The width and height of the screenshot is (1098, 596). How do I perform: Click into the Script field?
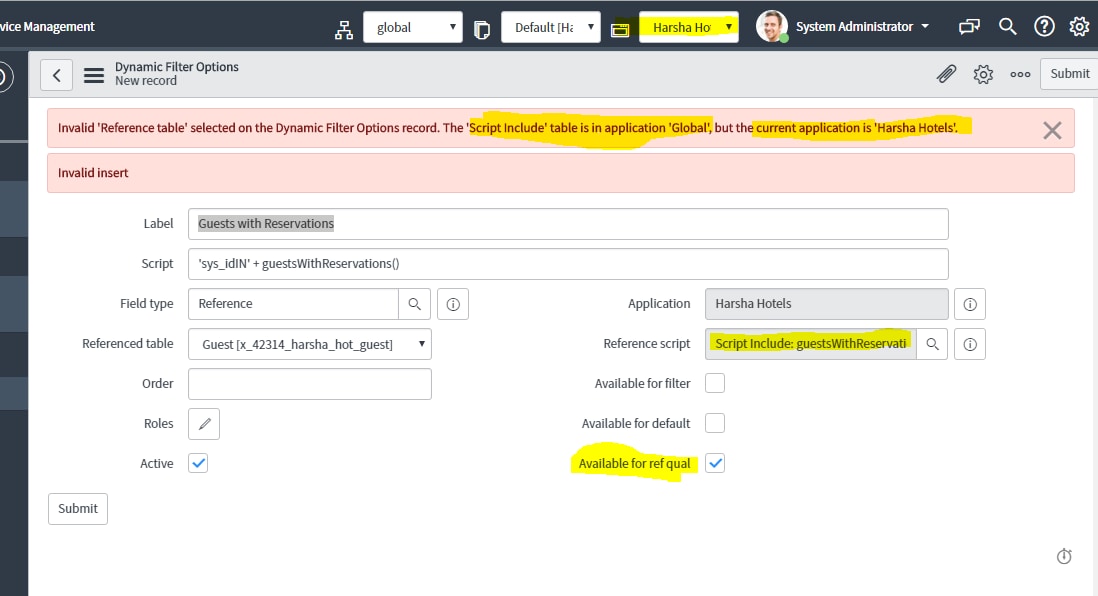tap(568, 264)
